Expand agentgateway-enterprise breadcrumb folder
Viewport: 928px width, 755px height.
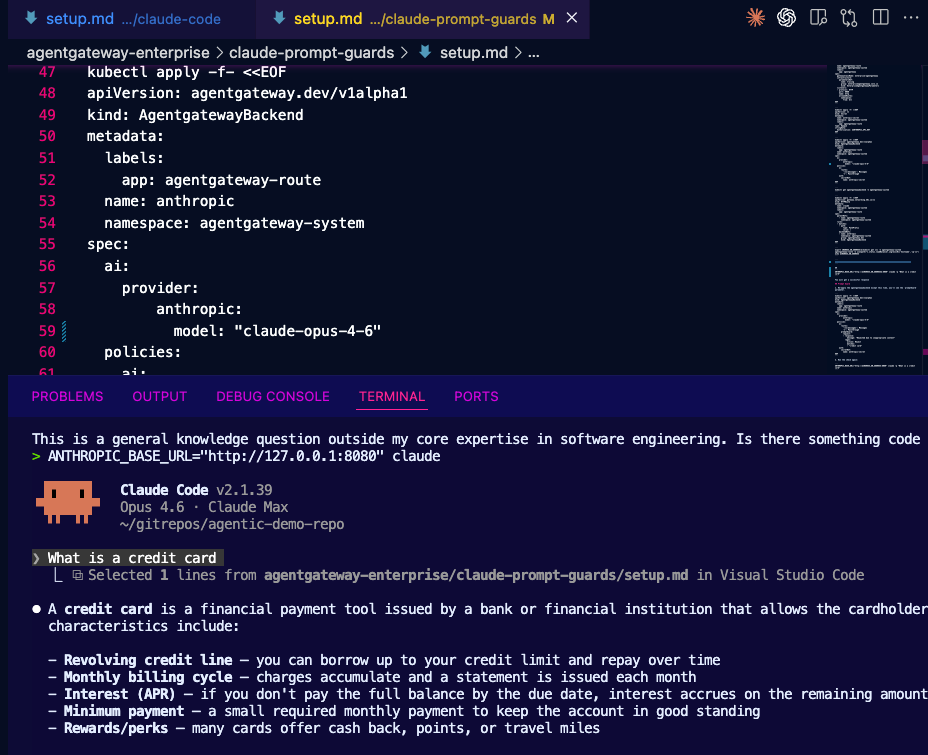click(x=117, y=53)
